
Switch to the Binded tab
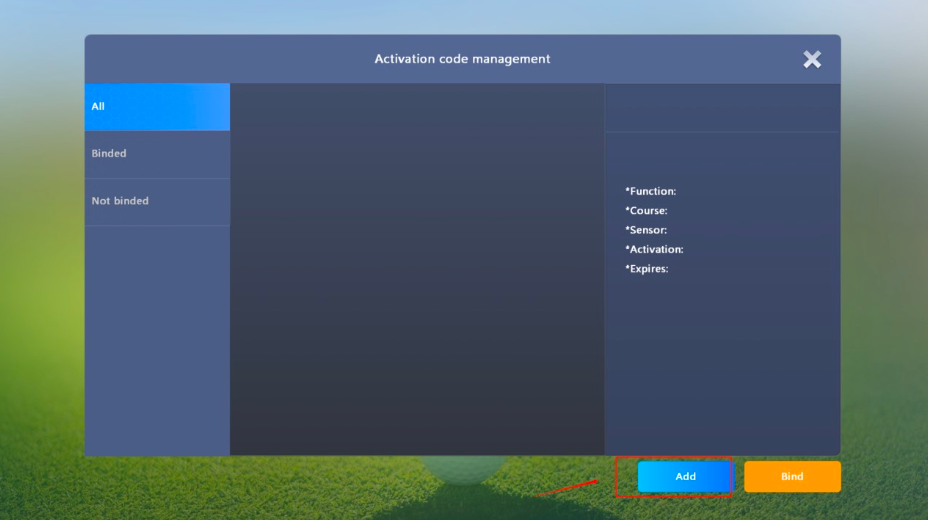click(x=157, y=154)
